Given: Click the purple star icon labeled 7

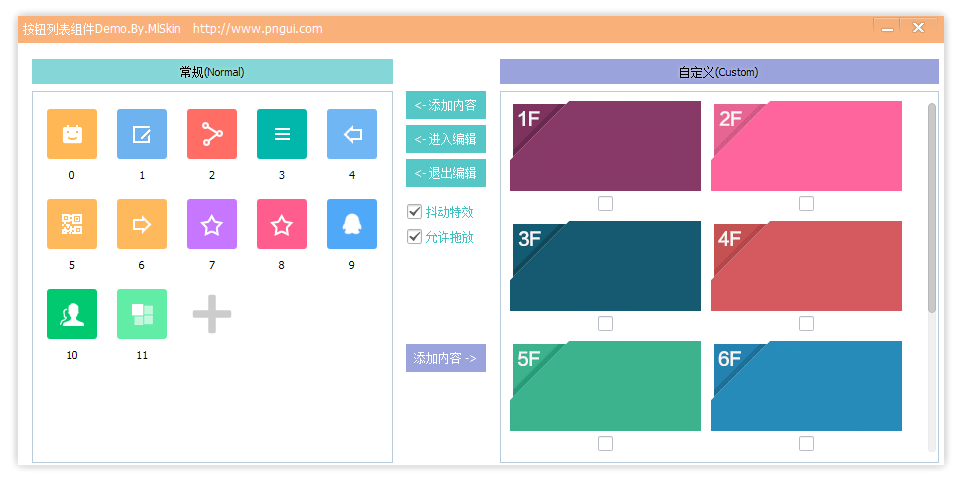Looking at the screenshot, I should coord(212,224).
